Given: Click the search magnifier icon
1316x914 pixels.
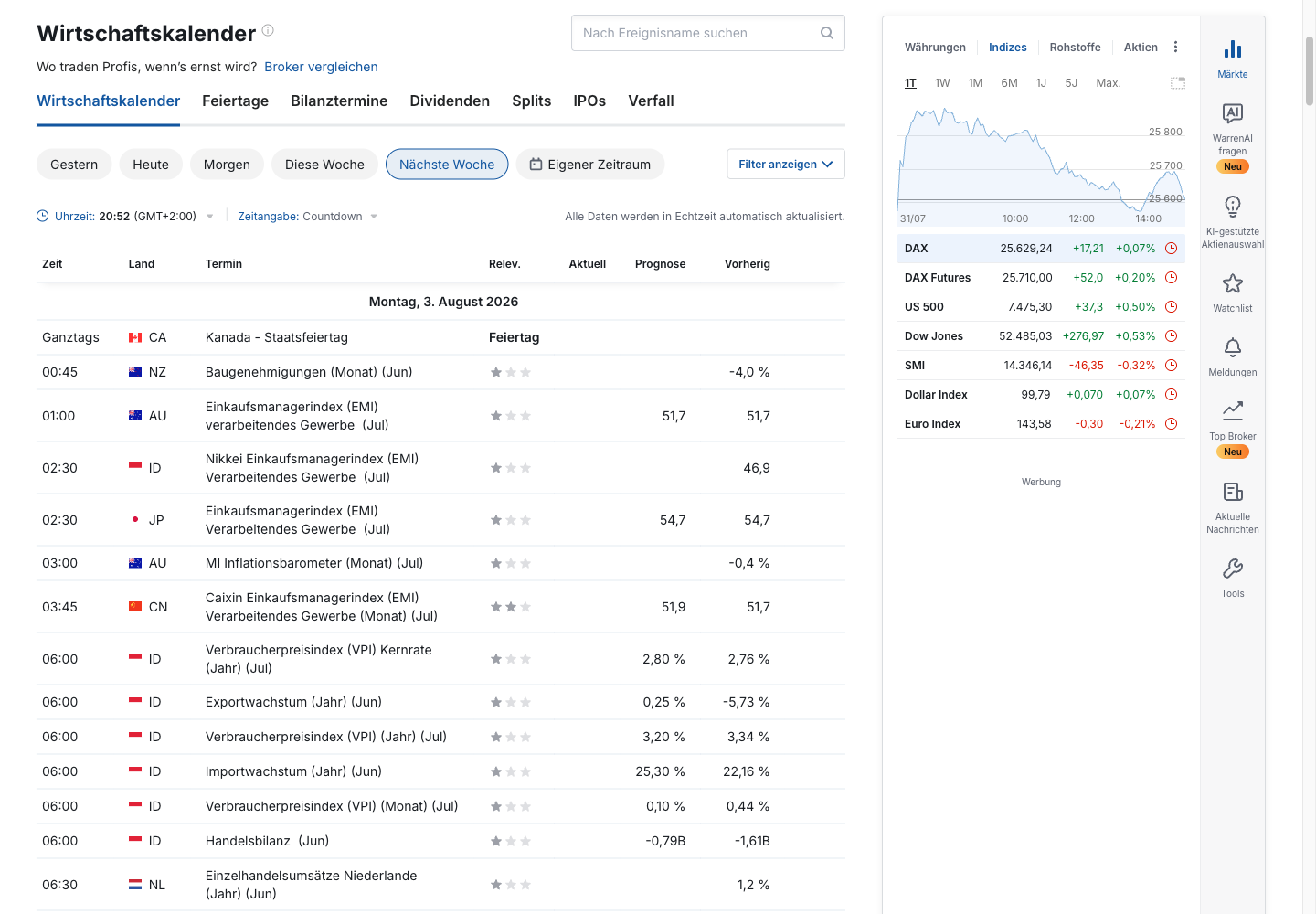Looking at the screenshot, I should click(827, 33).
